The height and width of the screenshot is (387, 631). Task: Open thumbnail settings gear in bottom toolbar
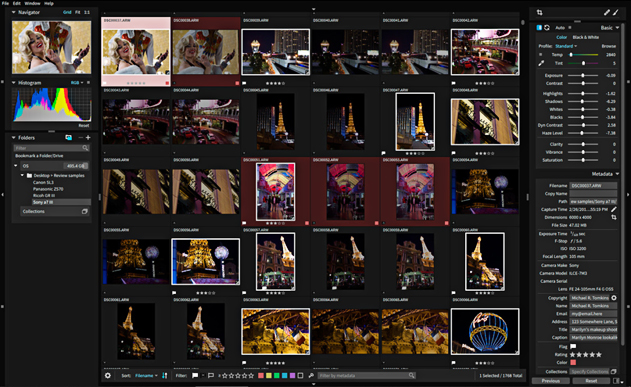[108, 375]
